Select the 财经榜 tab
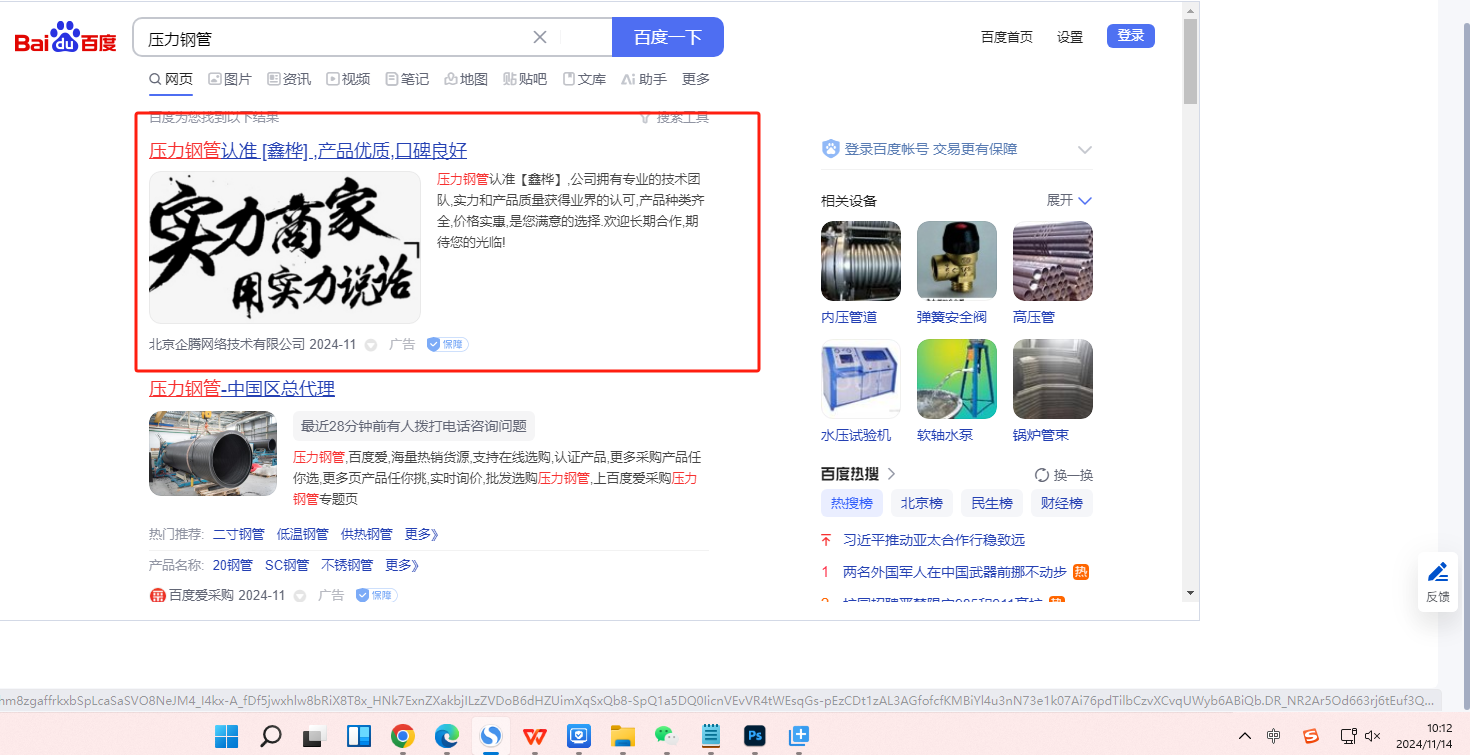This screenshot has height=755, width=1470. [x=1062, y=503]
